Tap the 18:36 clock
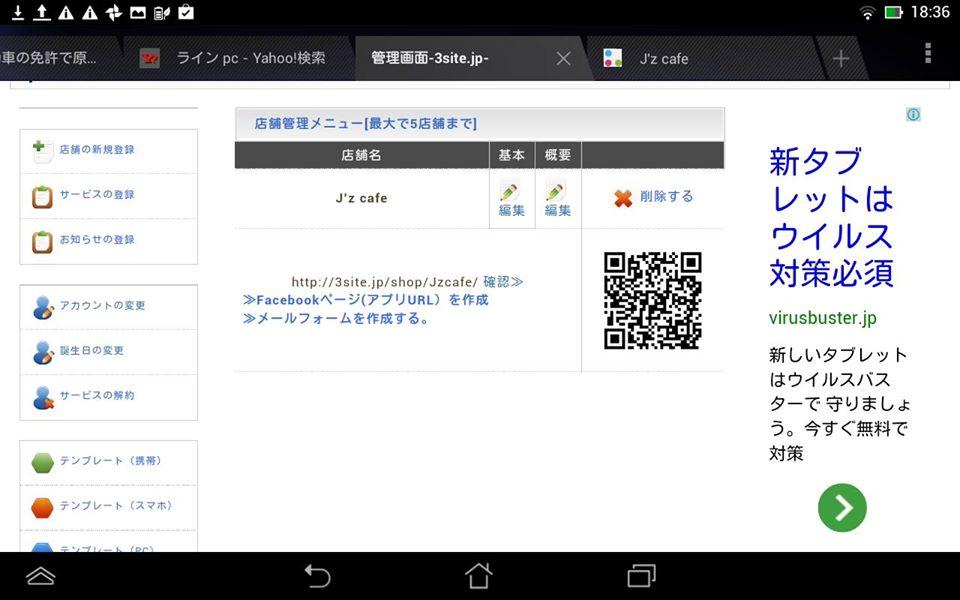Viewport: 960px width, 600px height. tap(930, 12)
